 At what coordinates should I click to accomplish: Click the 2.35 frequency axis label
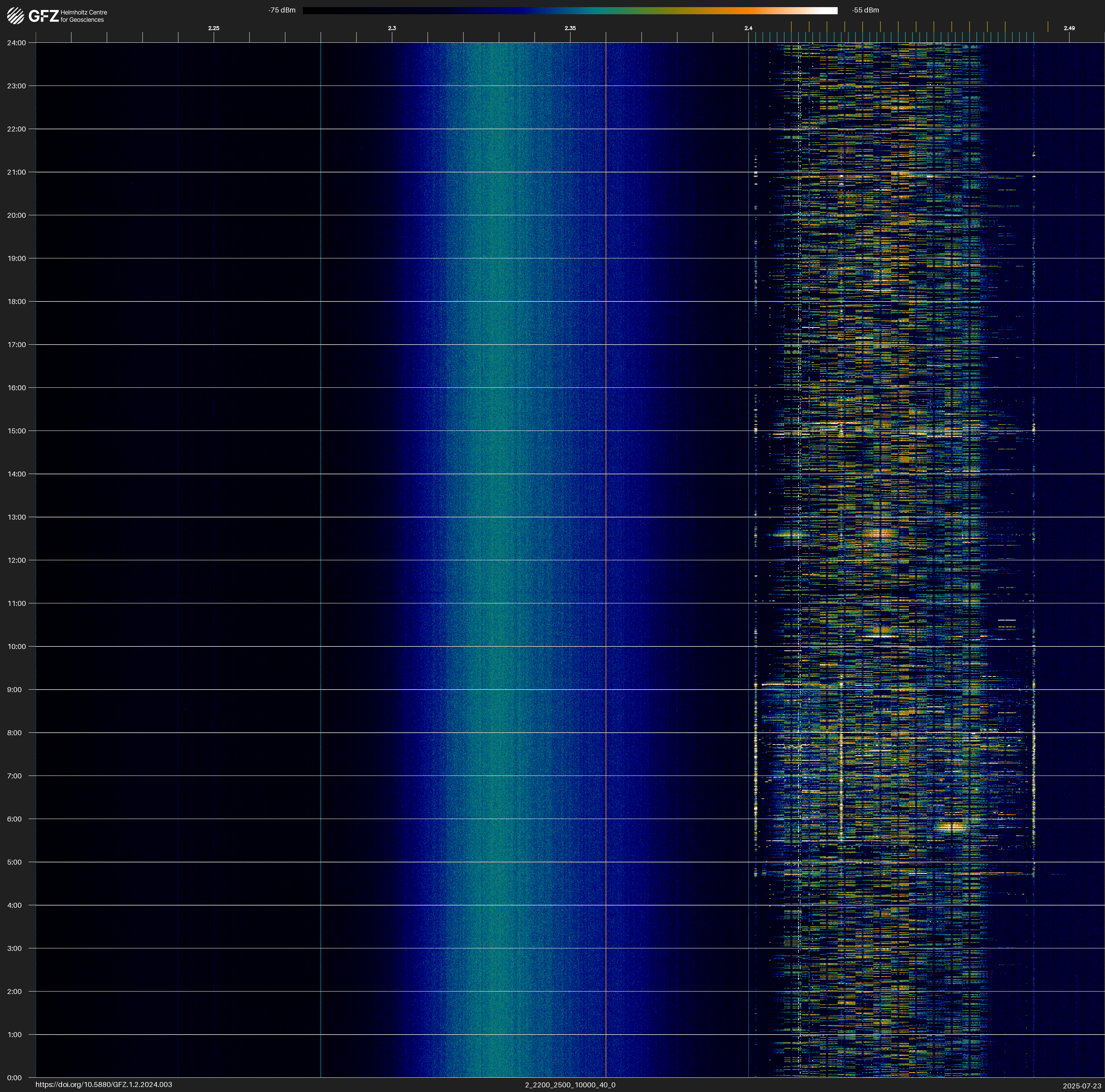pyautogui.click(x=570, y=28)
